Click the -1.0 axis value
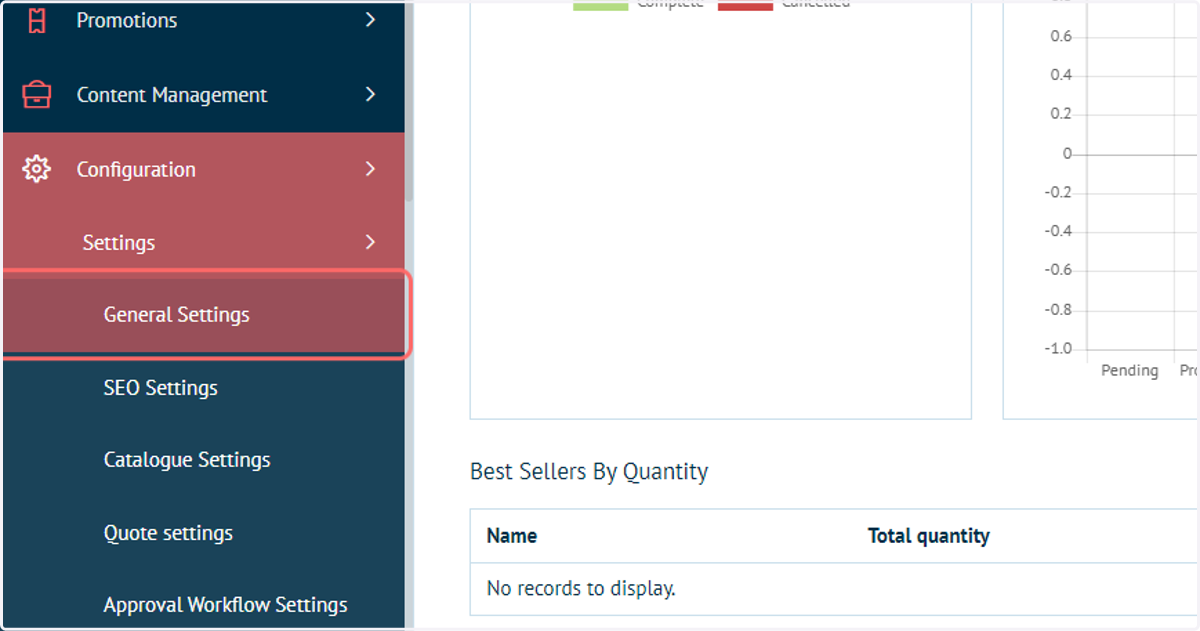Viewport: 1200px width, 631px height. pos(1058,349)
